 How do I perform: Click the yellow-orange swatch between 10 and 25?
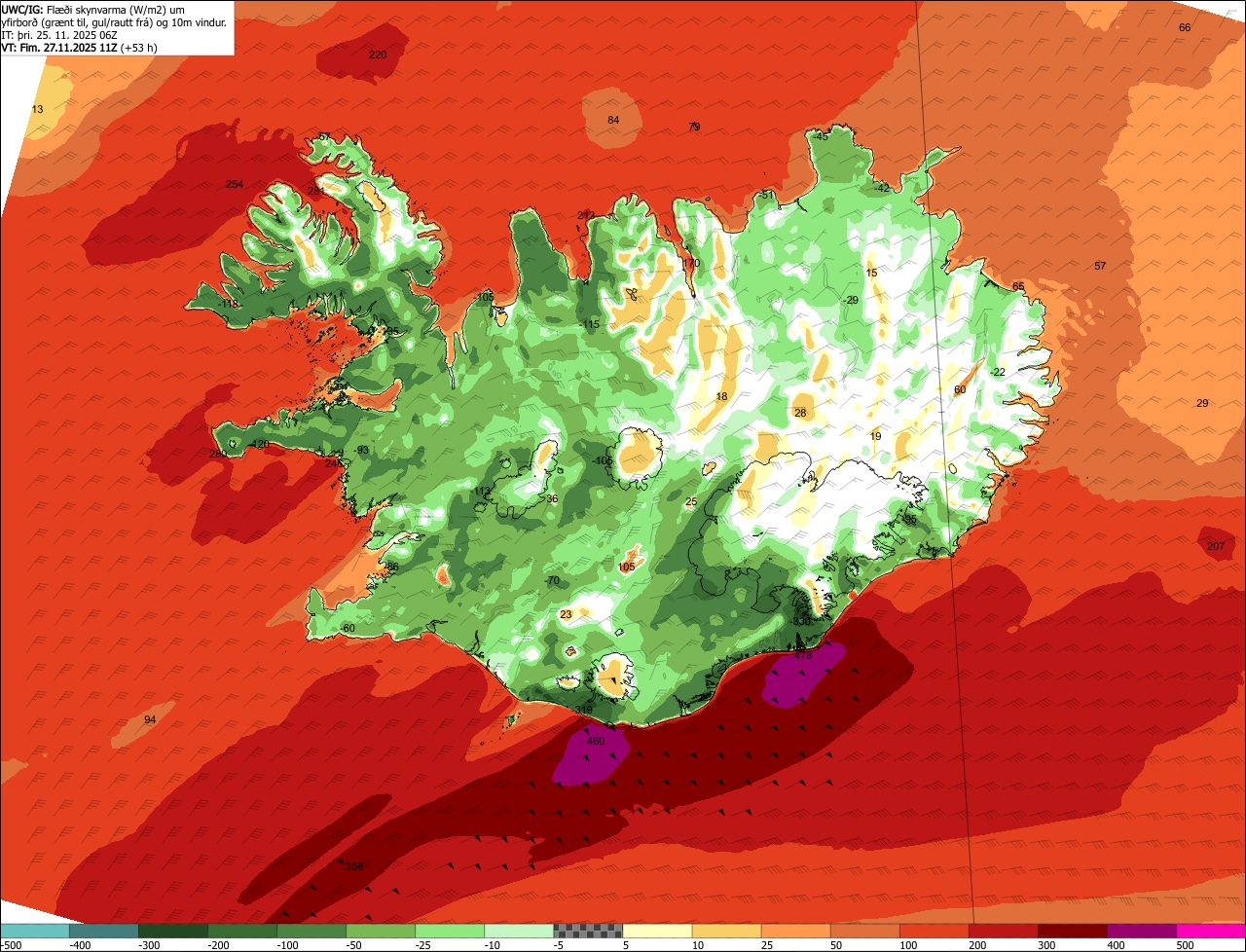726,931
